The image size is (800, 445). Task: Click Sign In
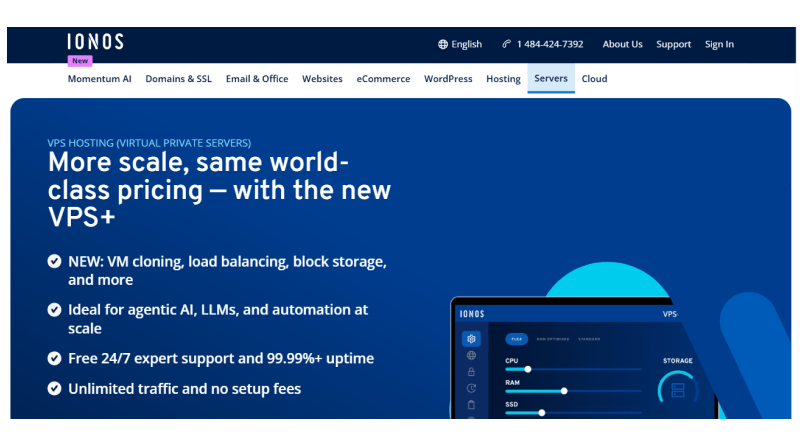click(x=719, y=44)
